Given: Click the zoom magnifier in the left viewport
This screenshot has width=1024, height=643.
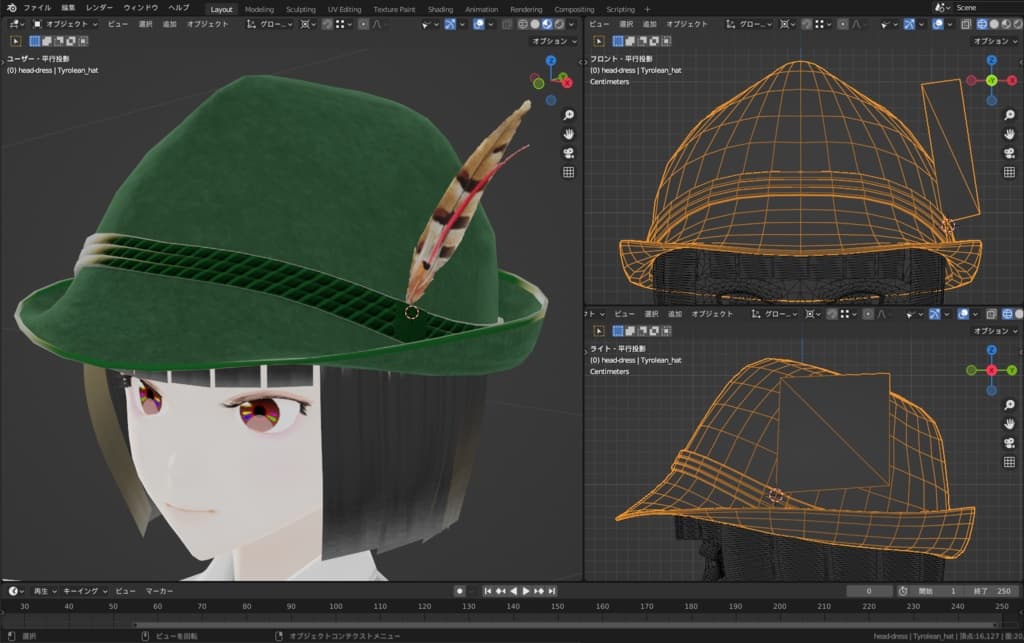Looking at the screenshot, I should pos(568,115).
